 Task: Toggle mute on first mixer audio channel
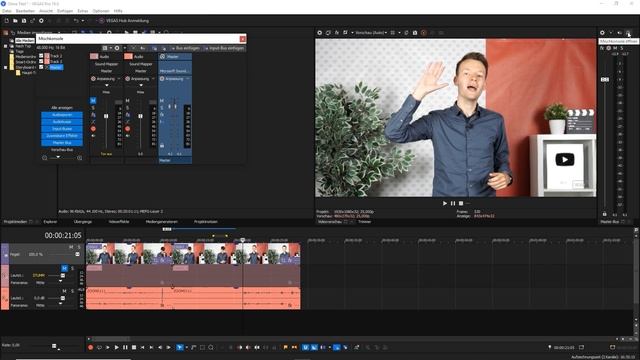coord(93,100)
